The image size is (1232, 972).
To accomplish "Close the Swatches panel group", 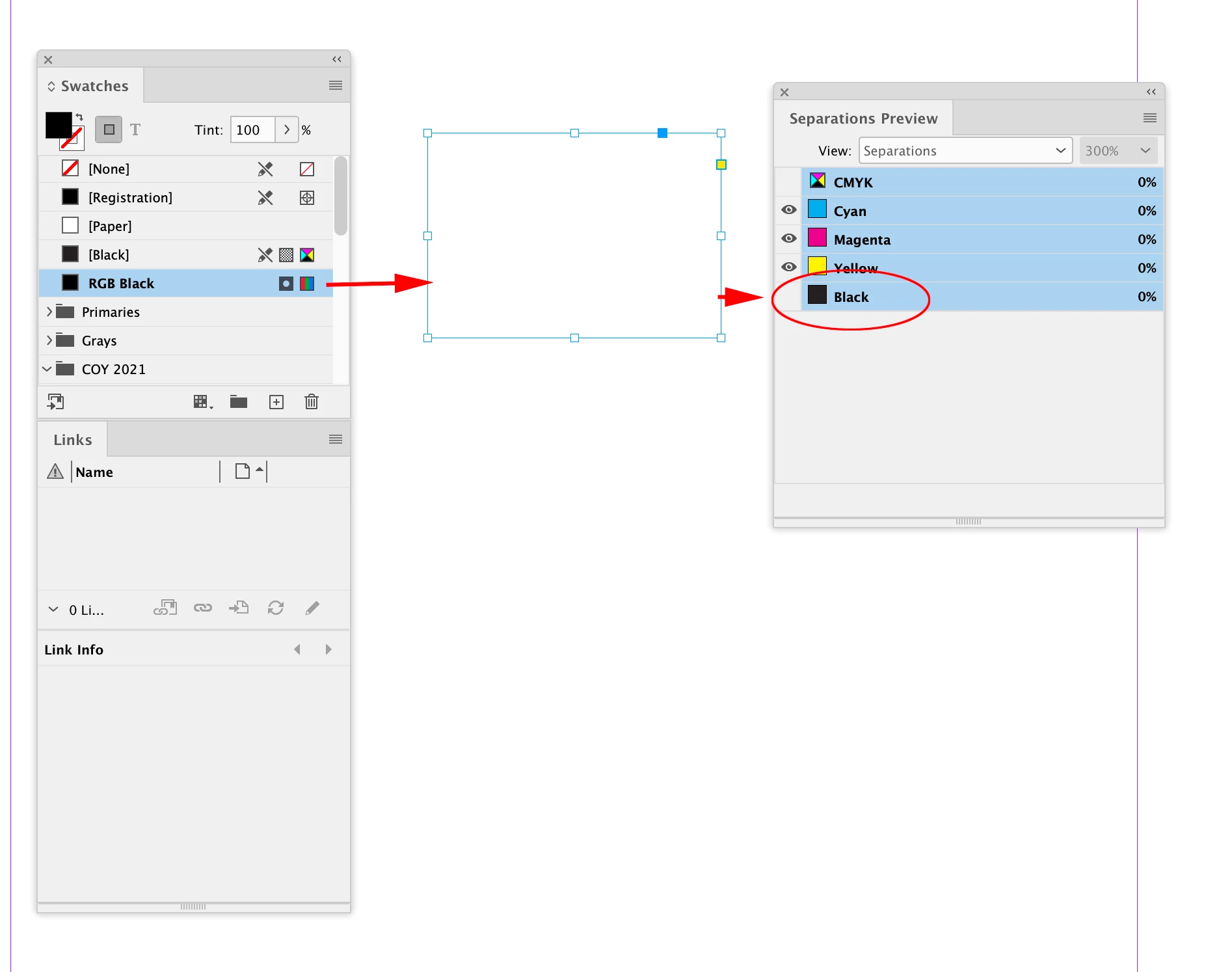I will coord(48,59).
